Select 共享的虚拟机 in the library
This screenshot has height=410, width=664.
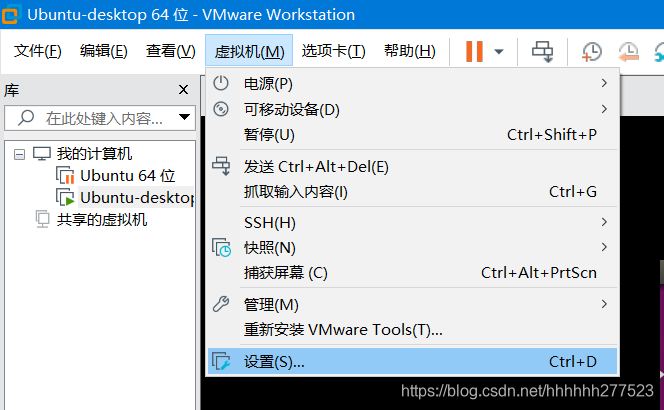click(x=102, y=219)
